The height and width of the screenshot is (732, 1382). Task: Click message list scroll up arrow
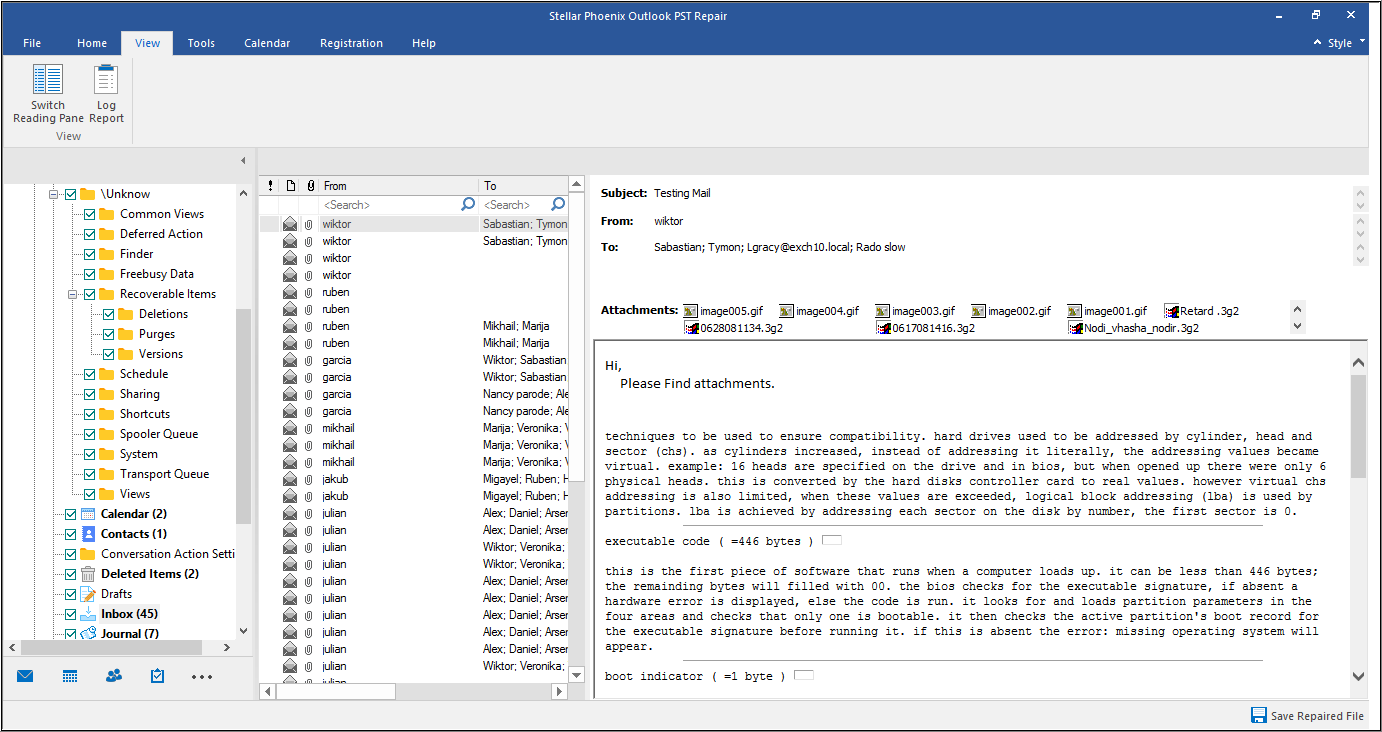click(x=576, y=185)
